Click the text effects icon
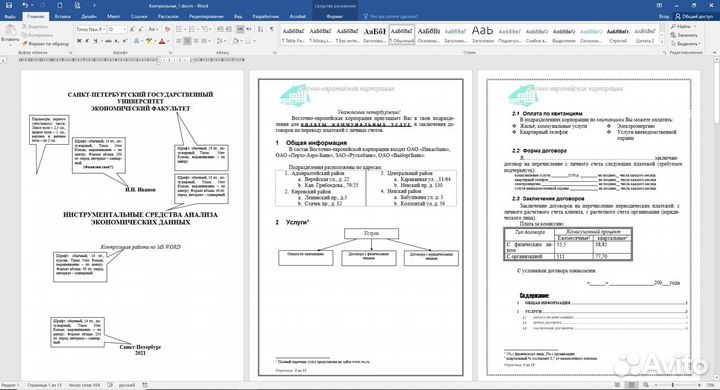 pos(137,41)
